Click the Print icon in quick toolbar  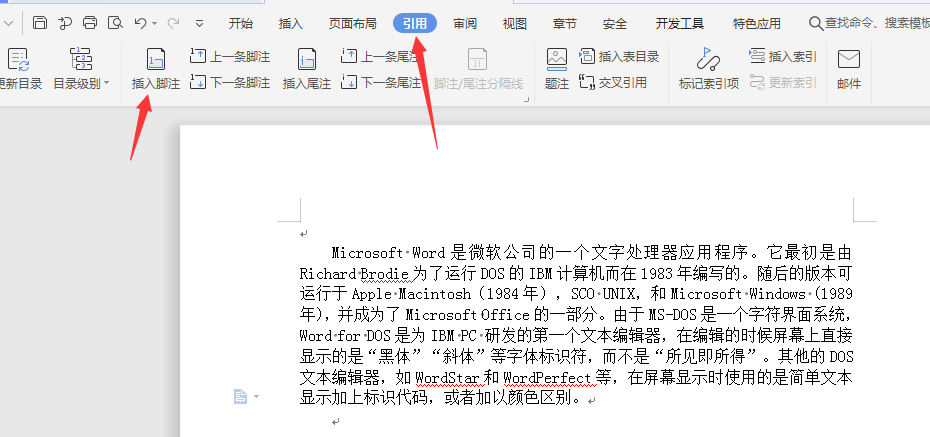pyautogui.click(x=90, y=23)
